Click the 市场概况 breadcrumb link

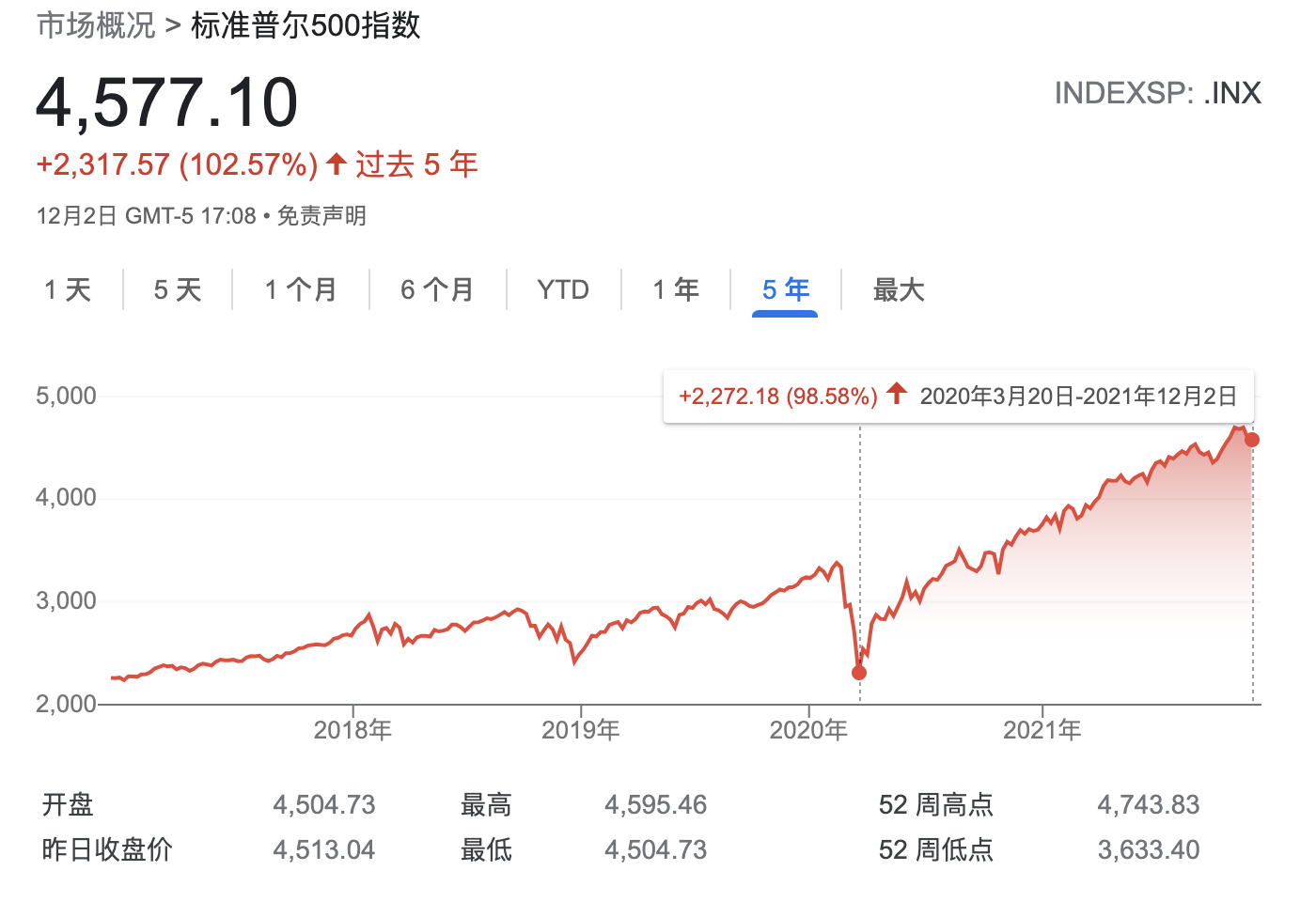click(96, 26)
